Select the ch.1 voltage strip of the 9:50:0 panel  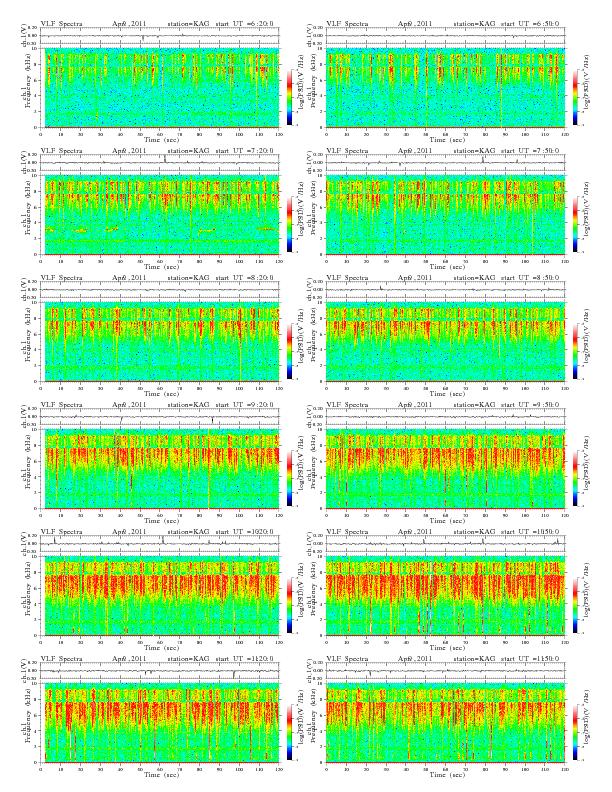pos(445,417)
